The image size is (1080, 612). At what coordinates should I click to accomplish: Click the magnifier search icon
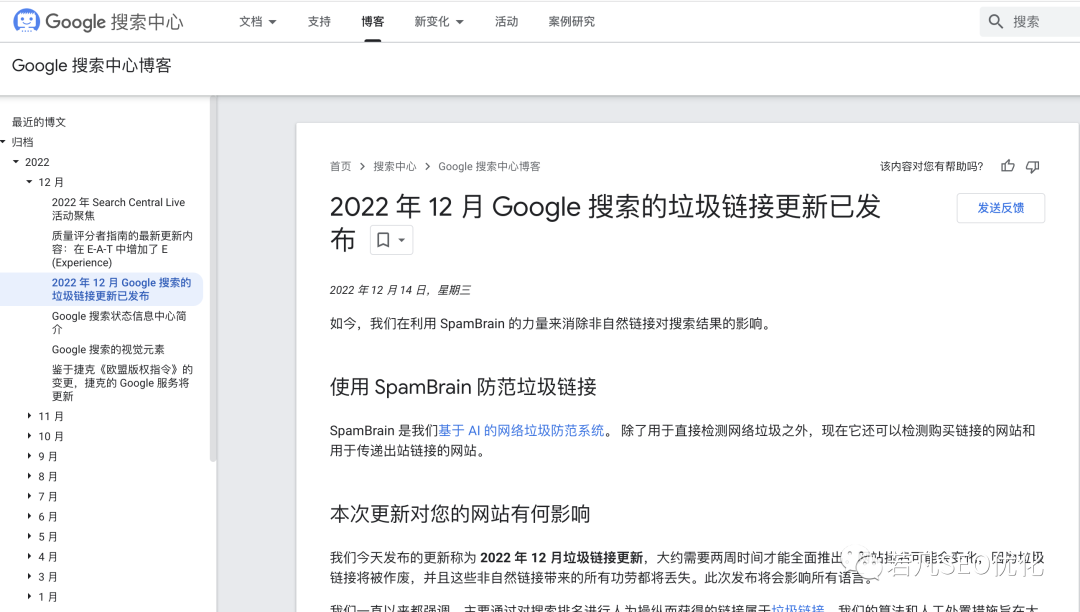(996, 21)
